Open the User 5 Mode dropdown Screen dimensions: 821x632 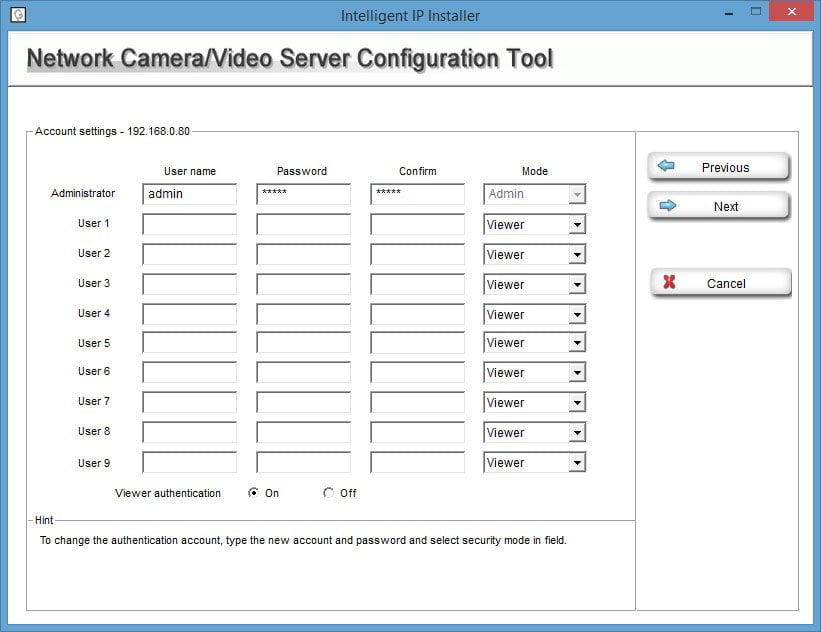click(x=534, y=342)
